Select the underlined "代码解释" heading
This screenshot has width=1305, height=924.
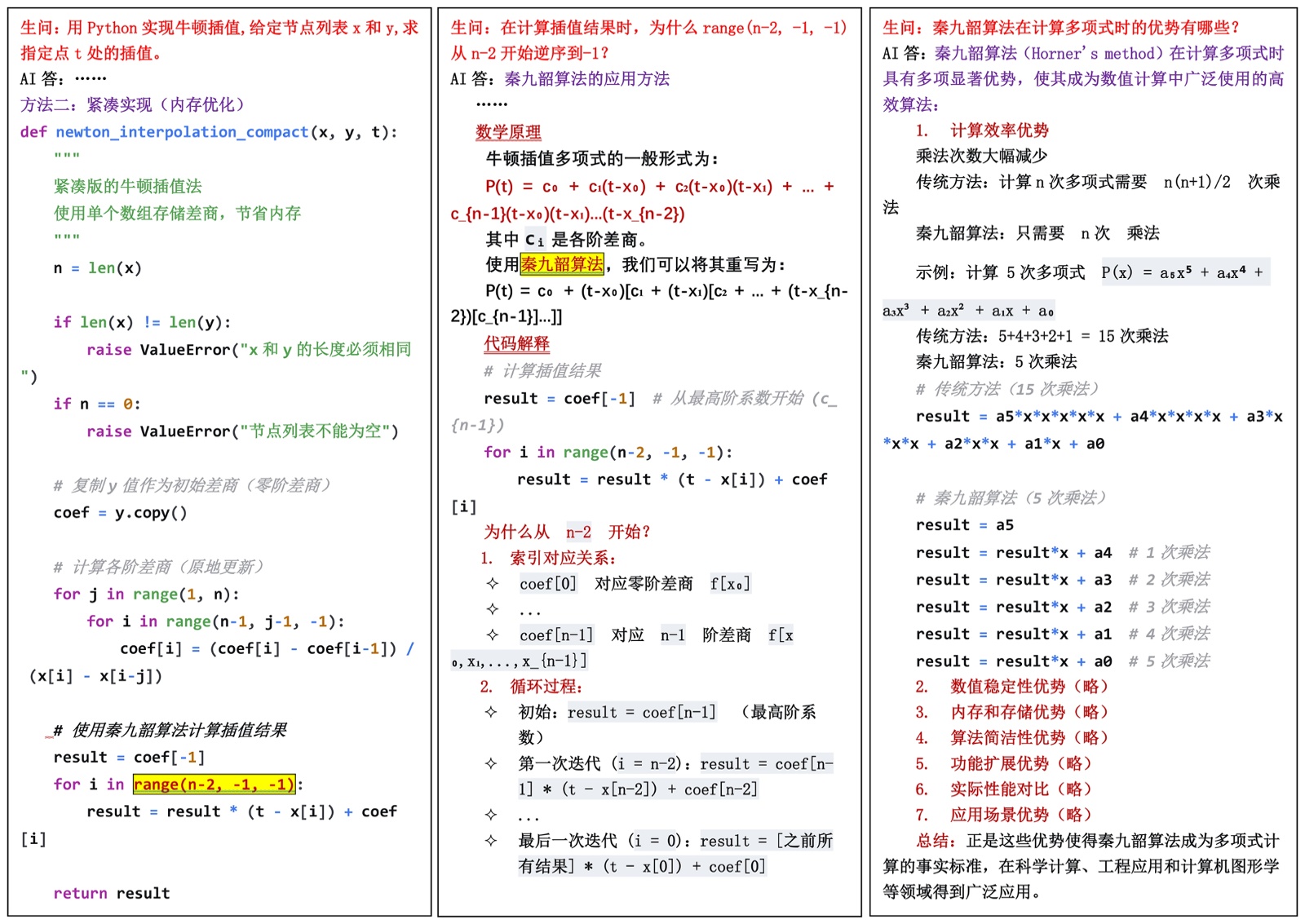coord(516,344)
